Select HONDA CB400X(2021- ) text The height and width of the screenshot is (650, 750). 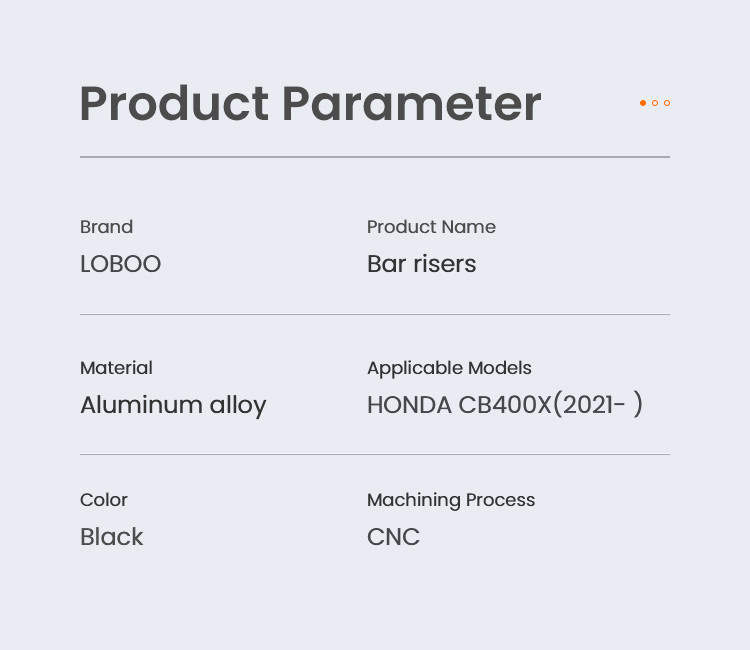(x=504, y=405)
